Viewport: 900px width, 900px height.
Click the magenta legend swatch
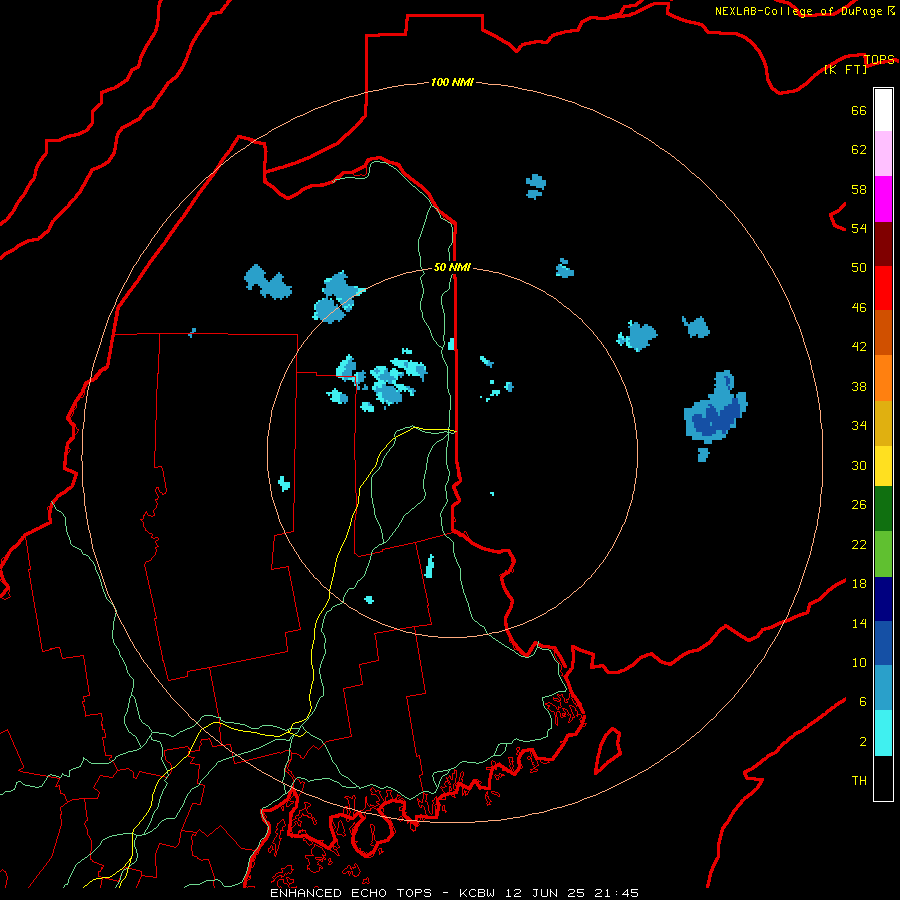point(883,199)
